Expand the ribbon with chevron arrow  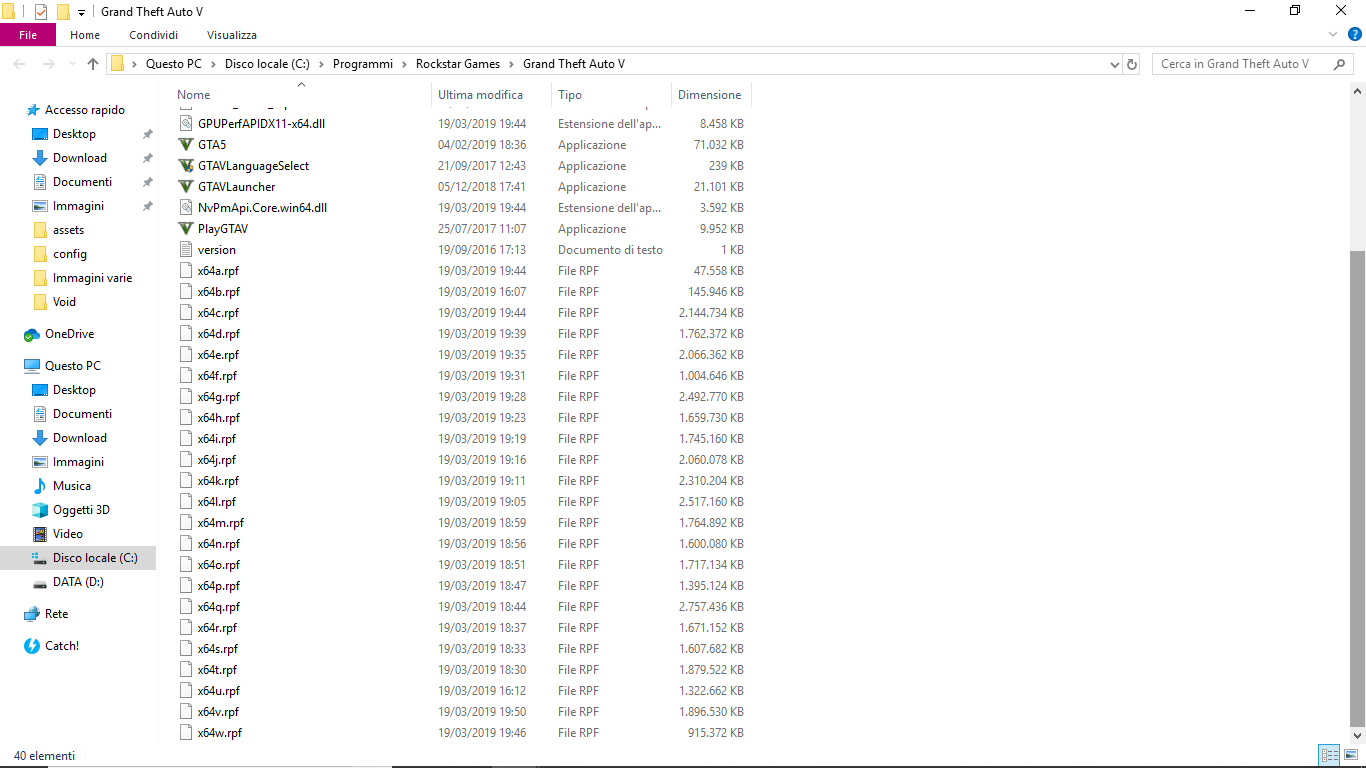click(1332, 35)
